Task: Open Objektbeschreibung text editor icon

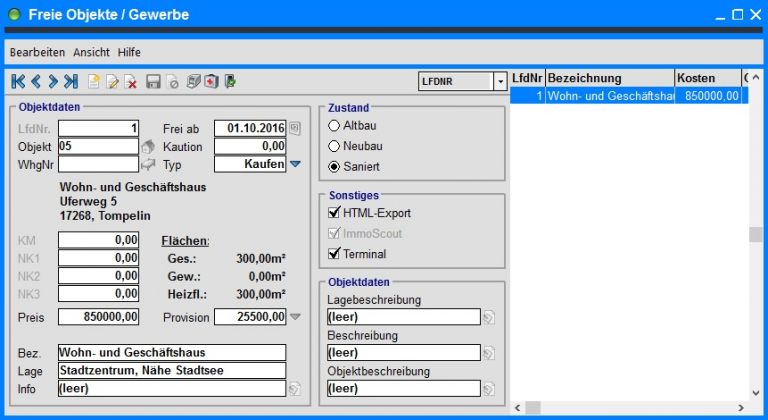Action: [488, 389]
